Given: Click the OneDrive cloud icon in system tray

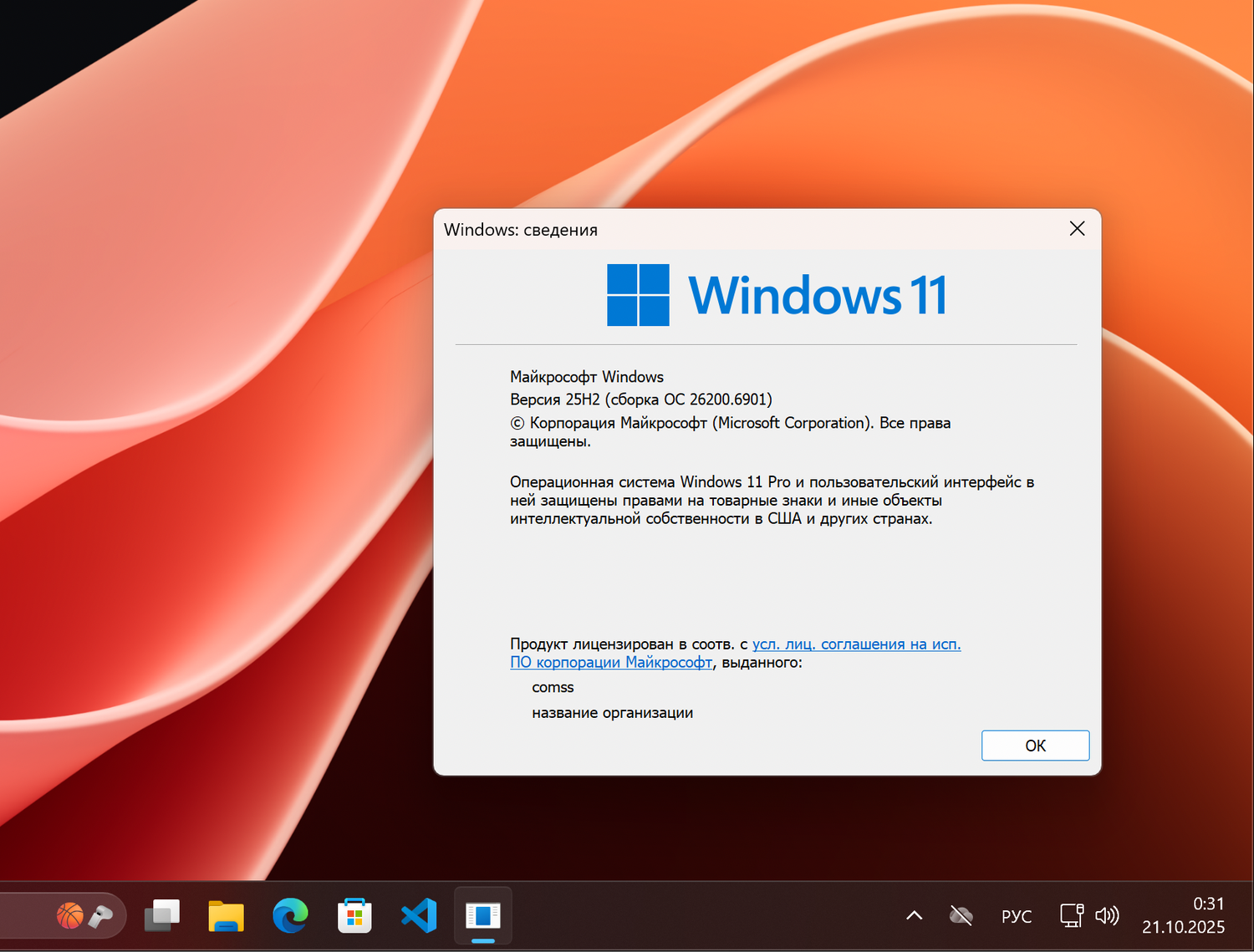Looking at the screenshot, I should pos(960,915).
